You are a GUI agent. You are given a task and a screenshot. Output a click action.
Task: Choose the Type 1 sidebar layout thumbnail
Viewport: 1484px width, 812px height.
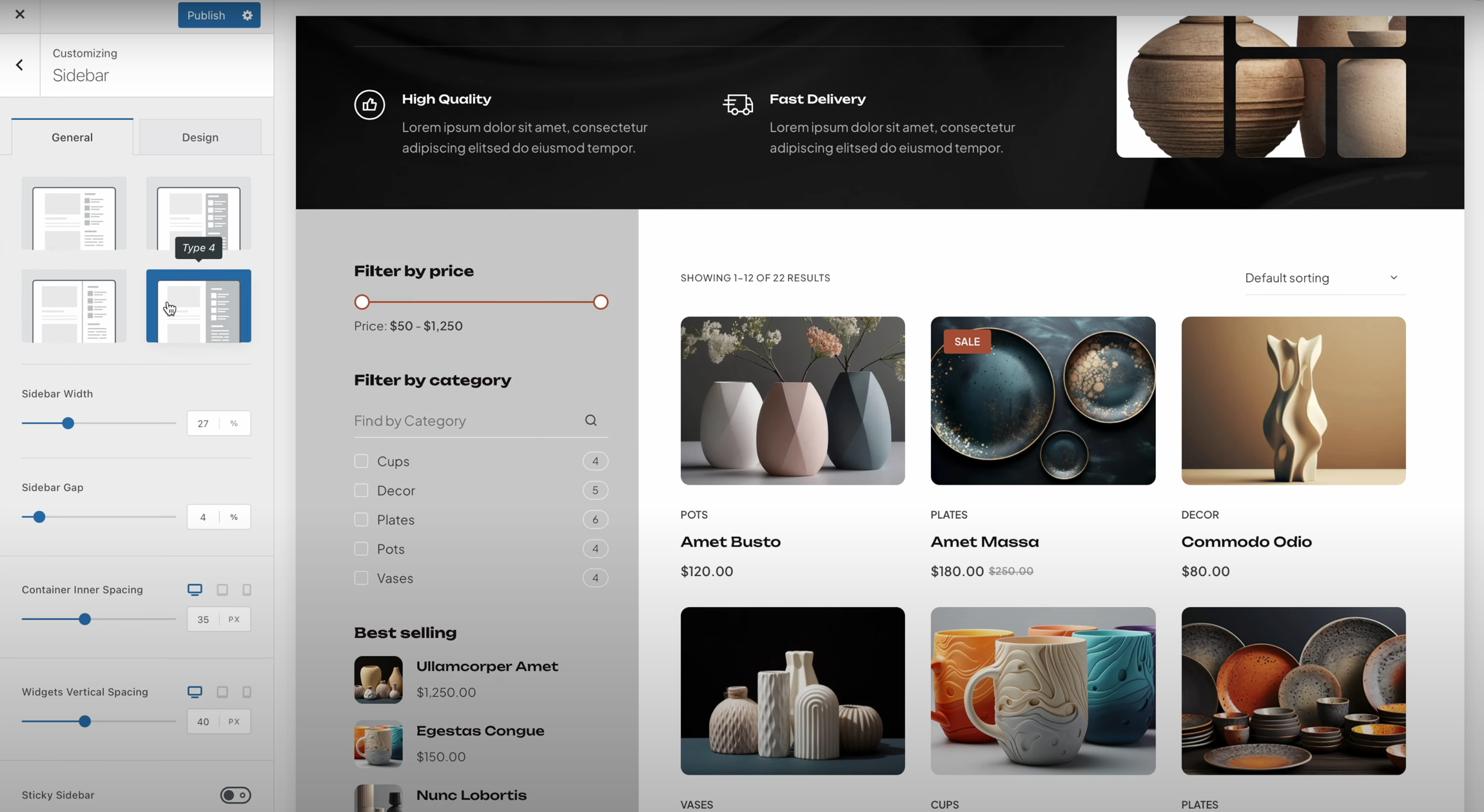(x=74, y=215)
